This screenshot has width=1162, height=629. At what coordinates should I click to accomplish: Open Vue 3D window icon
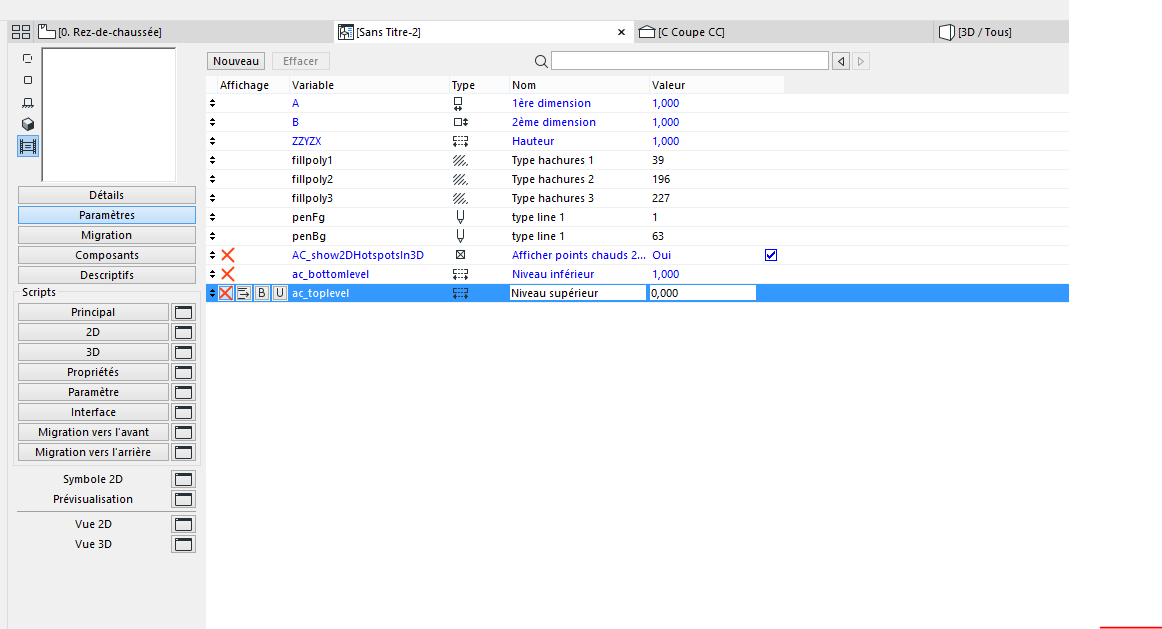[183, 544]
